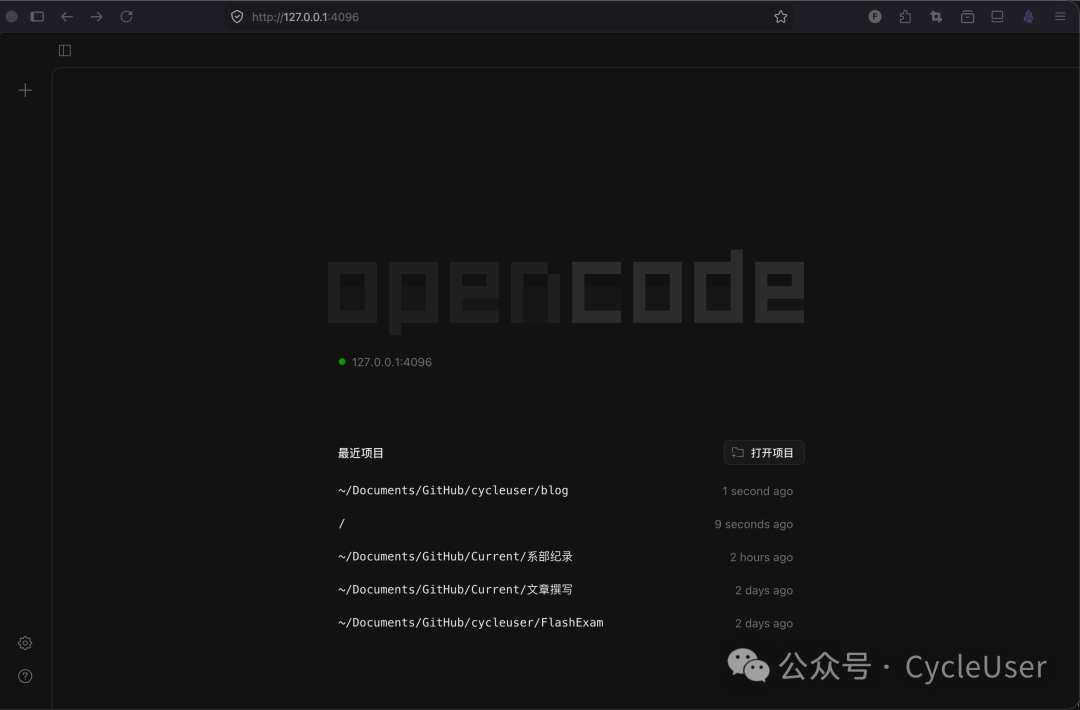Click the 最近项目 heading

pyautogui.click(x=361, y=453)
